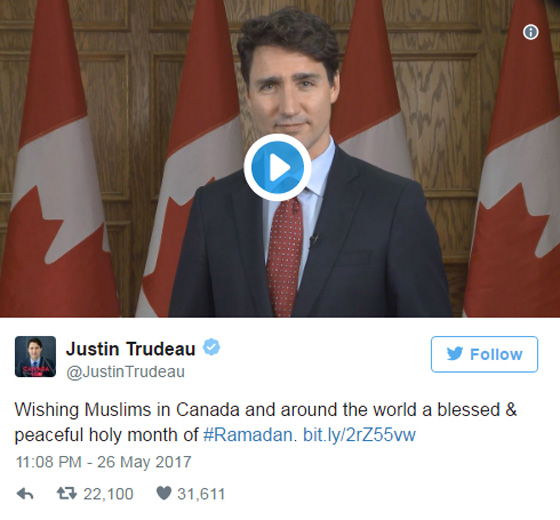This screenshot has height=520, width=560.
Task: Open the bit.ly/2rZ55vw link
Action: coord(359,435)
